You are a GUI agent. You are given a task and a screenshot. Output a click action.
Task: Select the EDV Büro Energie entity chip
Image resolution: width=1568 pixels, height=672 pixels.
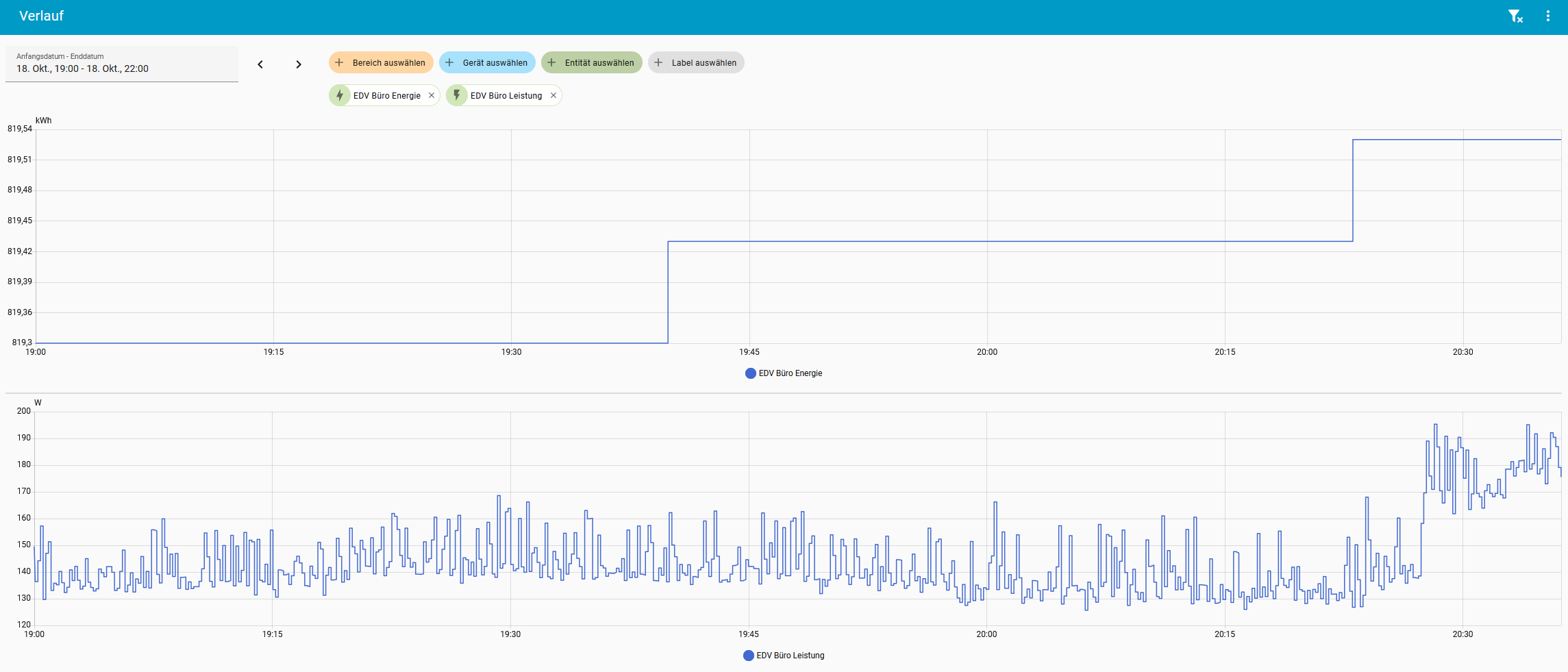[387, 96]
